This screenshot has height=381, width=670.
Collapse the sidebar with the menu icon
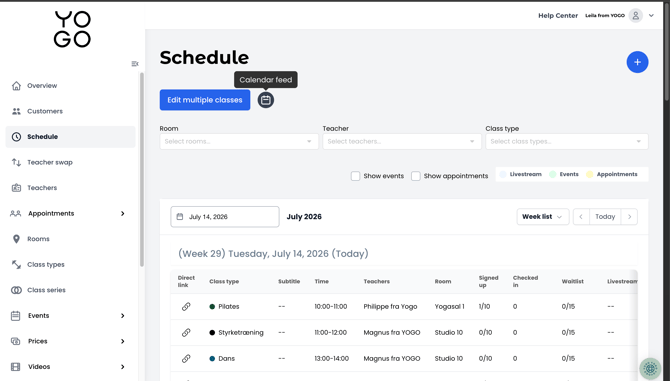click(135, 64)
